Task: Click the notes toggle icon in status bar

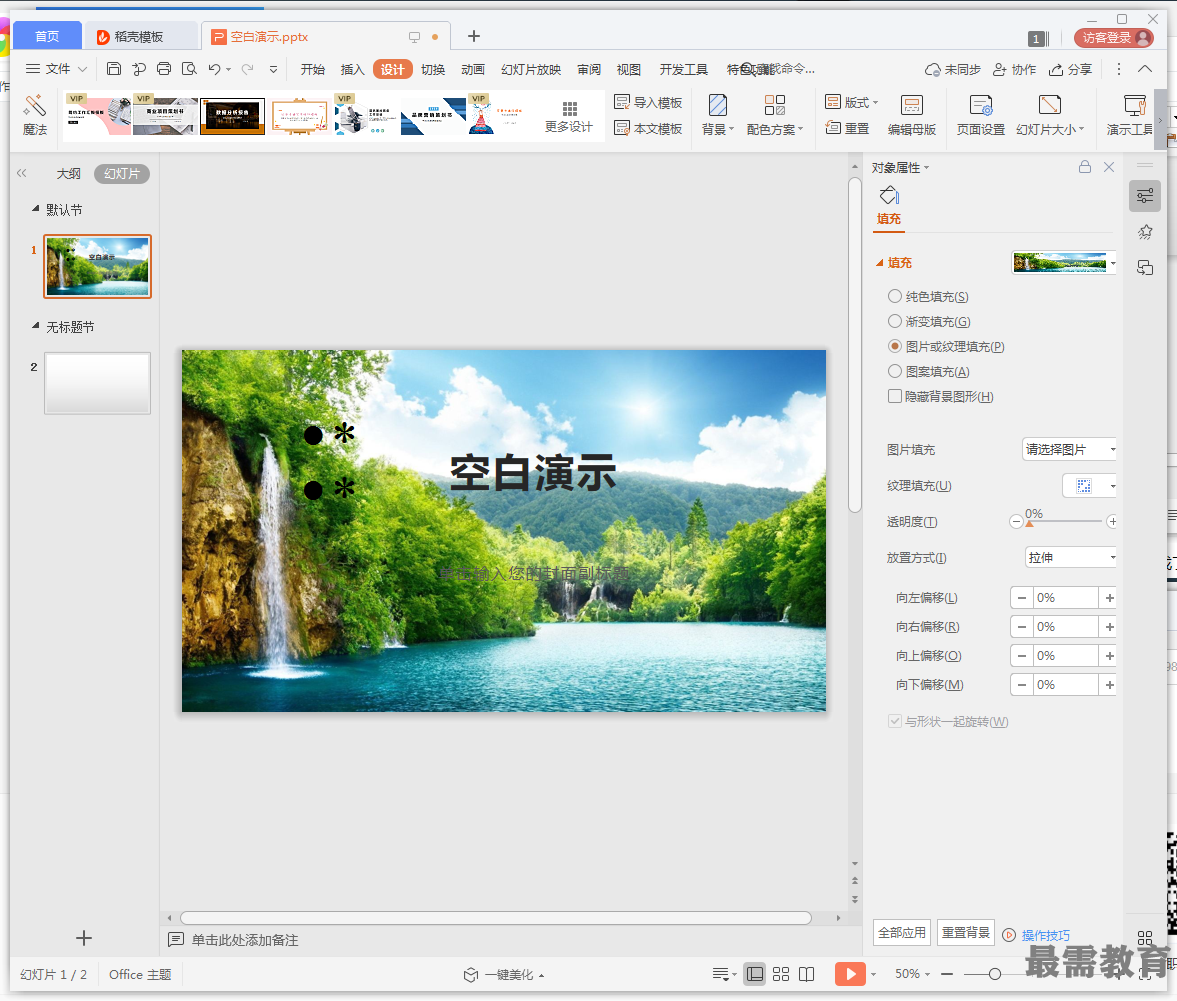Action: tap(720, 974)
